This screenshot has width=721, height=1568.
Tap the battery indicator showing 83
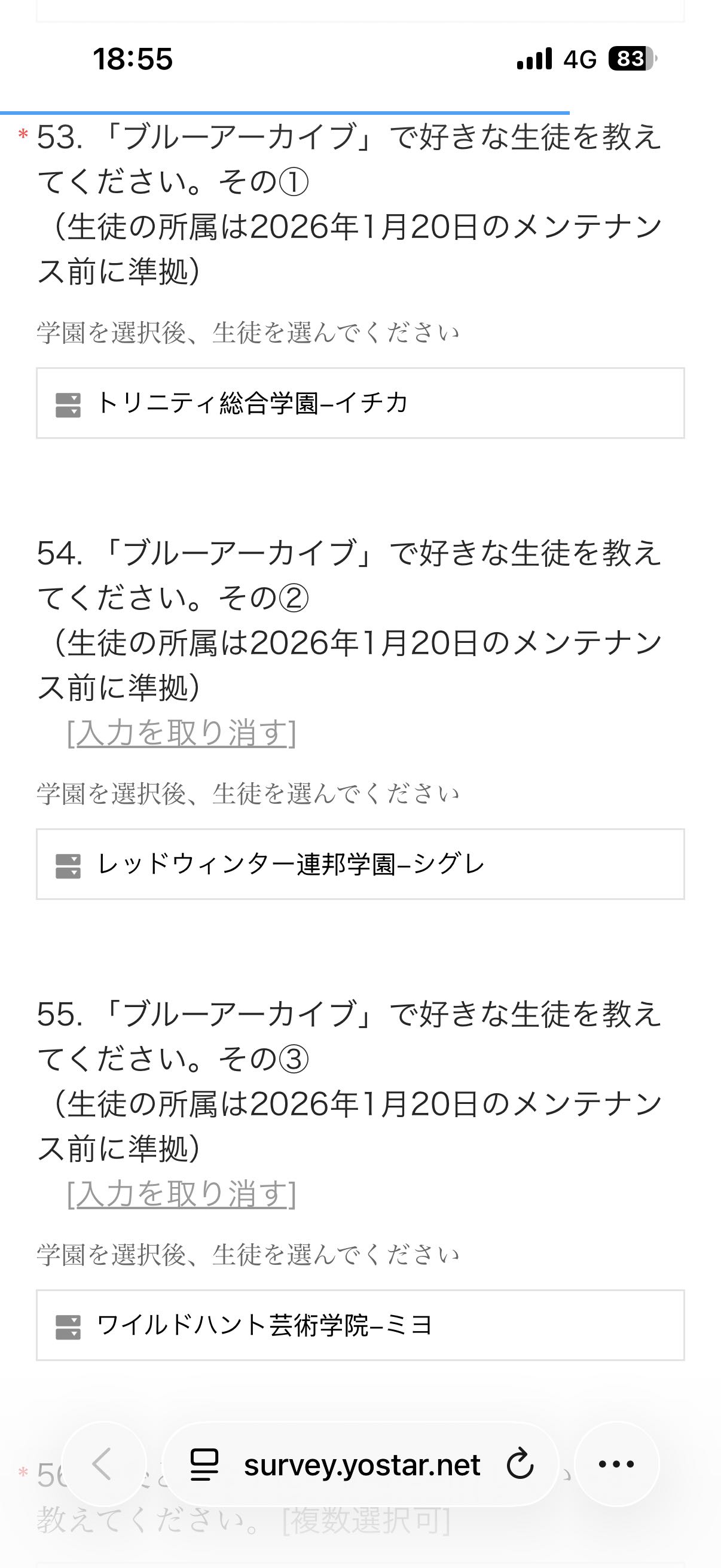(x=632, y=59)
